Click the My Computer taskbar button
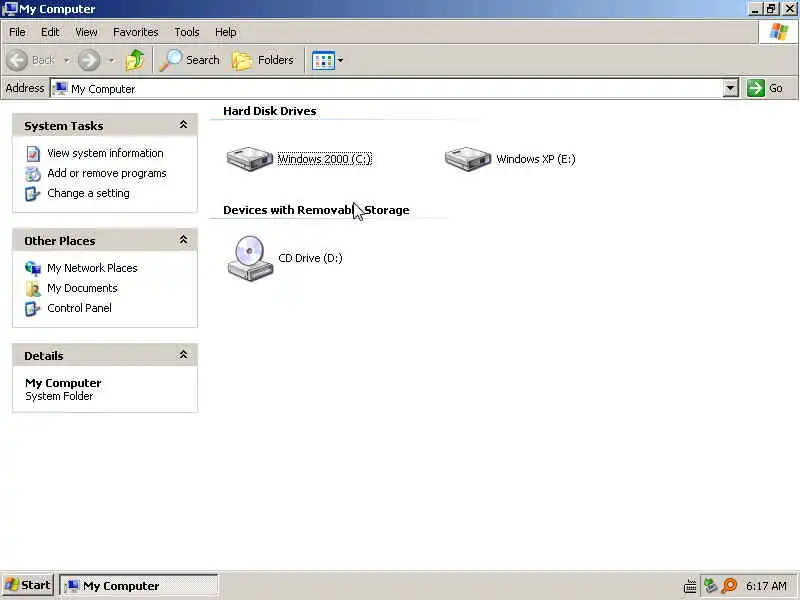Image resolution: width=800 pixels, height=600 pixels. coord(139,586)
